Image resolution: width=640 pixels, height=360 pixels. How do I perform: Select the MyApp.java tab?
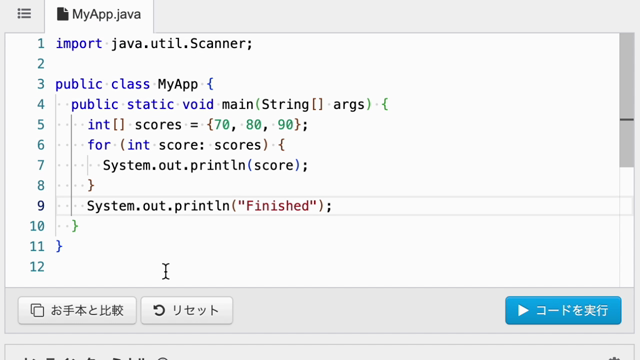click(99, 16)
